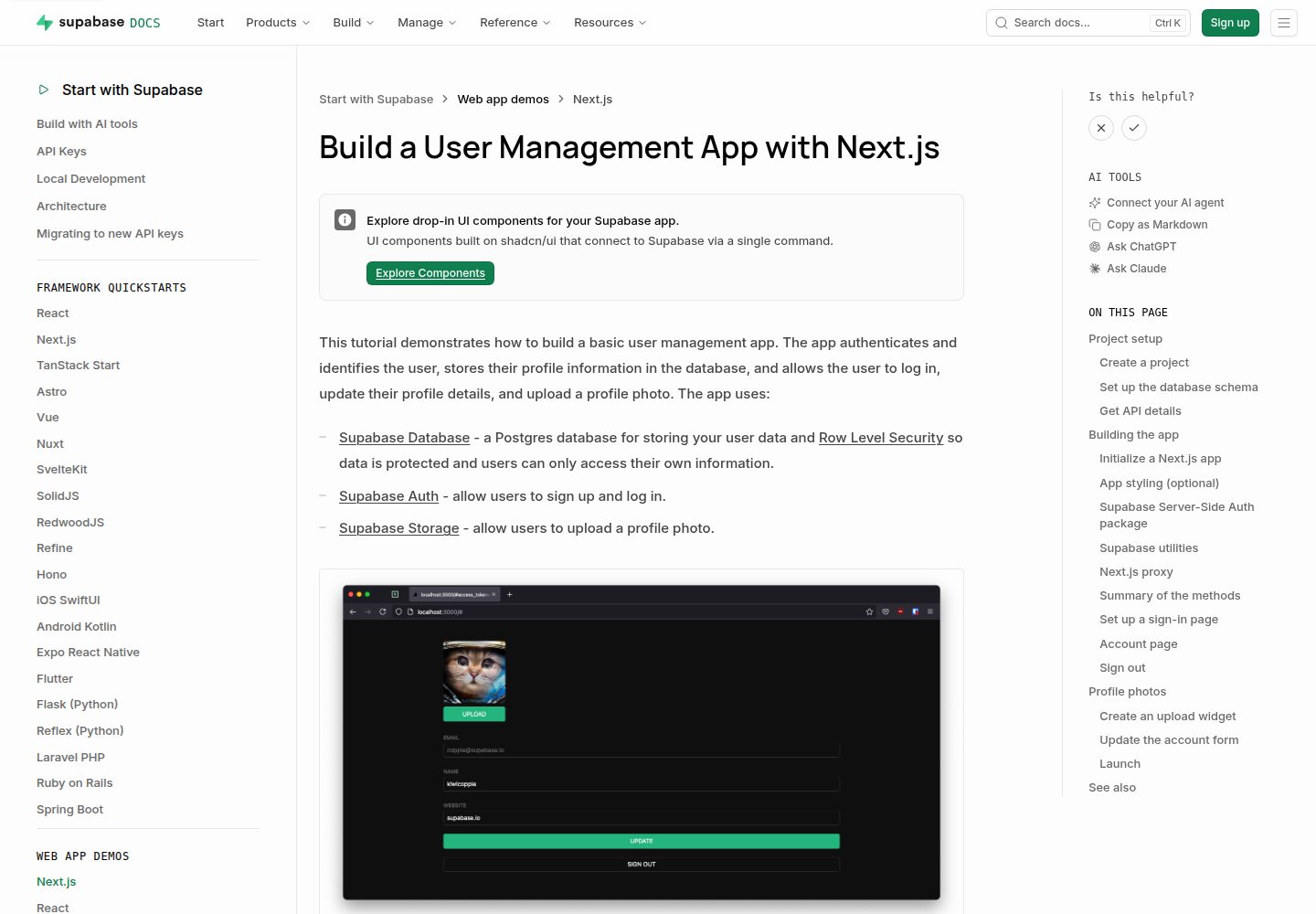Image resolution: width=1316 pixels, height=914 pixels.
Task: Click the hamburger menu icon in header
Action: pyautogui.click(x=1284, y=23)
